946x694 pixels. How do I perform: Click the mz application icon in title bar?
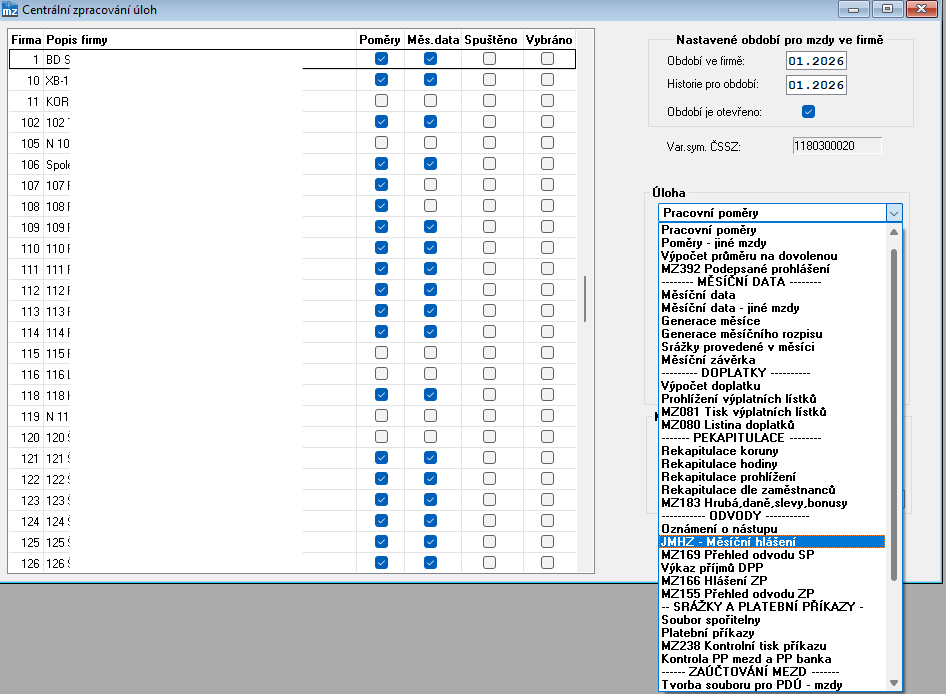point(10,10)
